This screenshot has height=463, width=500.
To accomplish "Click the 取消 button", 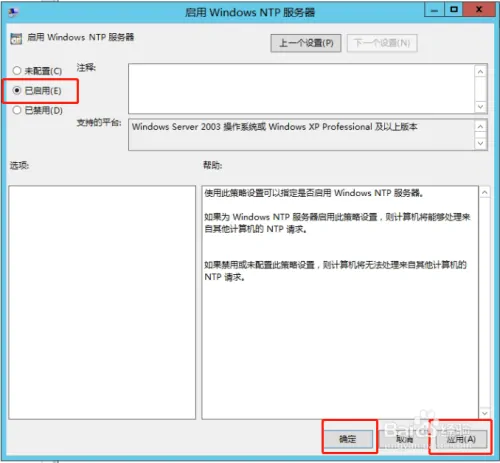I will coord(404,439).
